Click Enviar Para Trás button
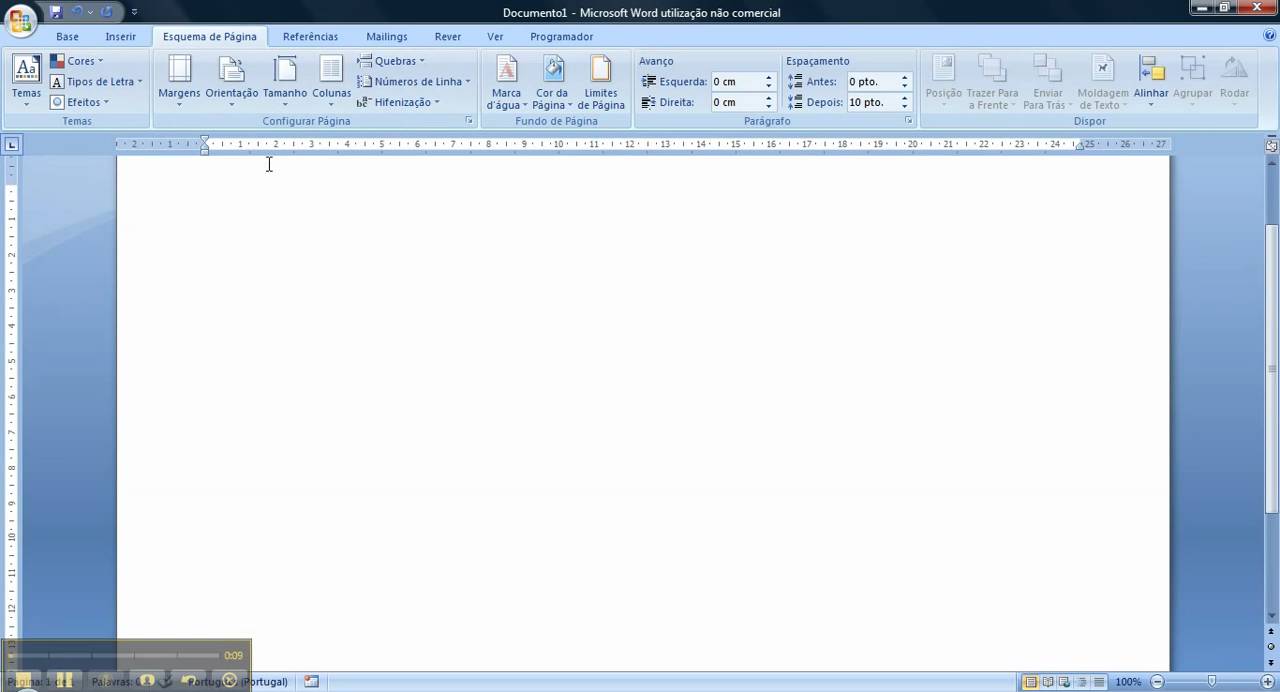This screenshot has width=1280, height=692. [x=1047, y=82]
